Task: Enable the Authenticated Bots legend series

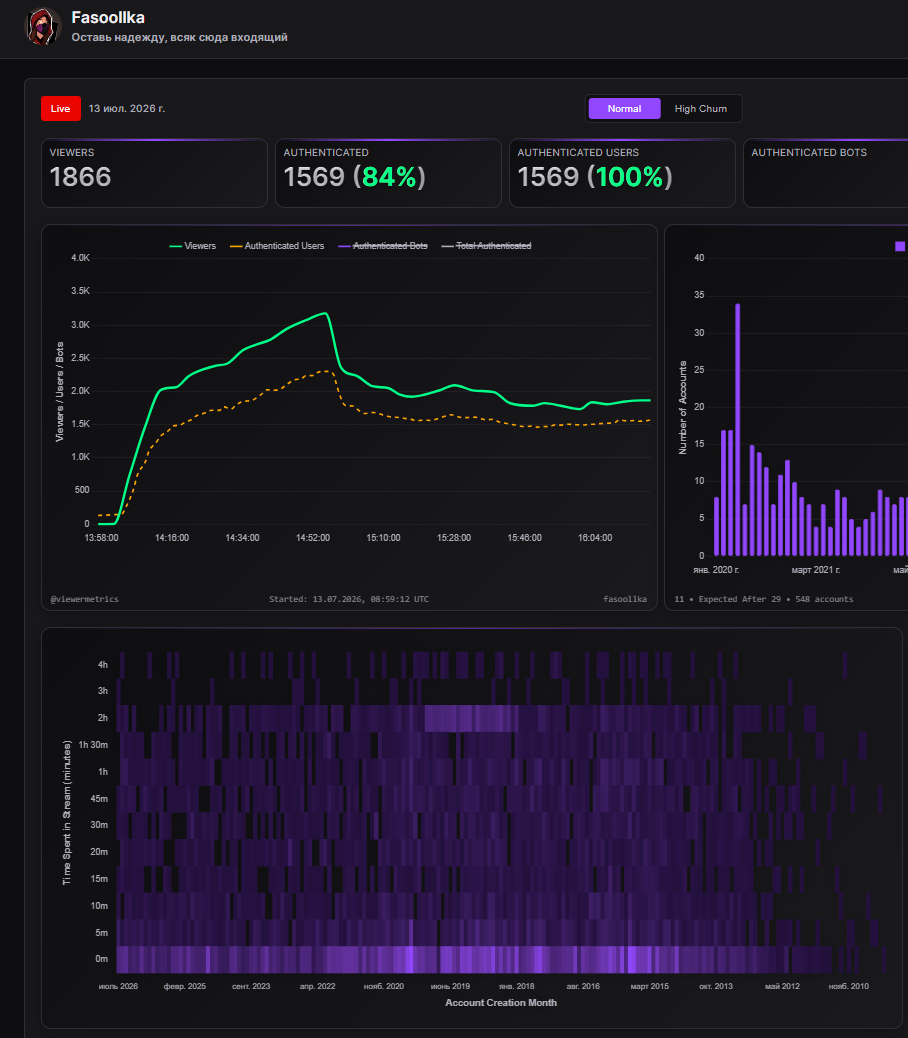Action: coord(383,246)
